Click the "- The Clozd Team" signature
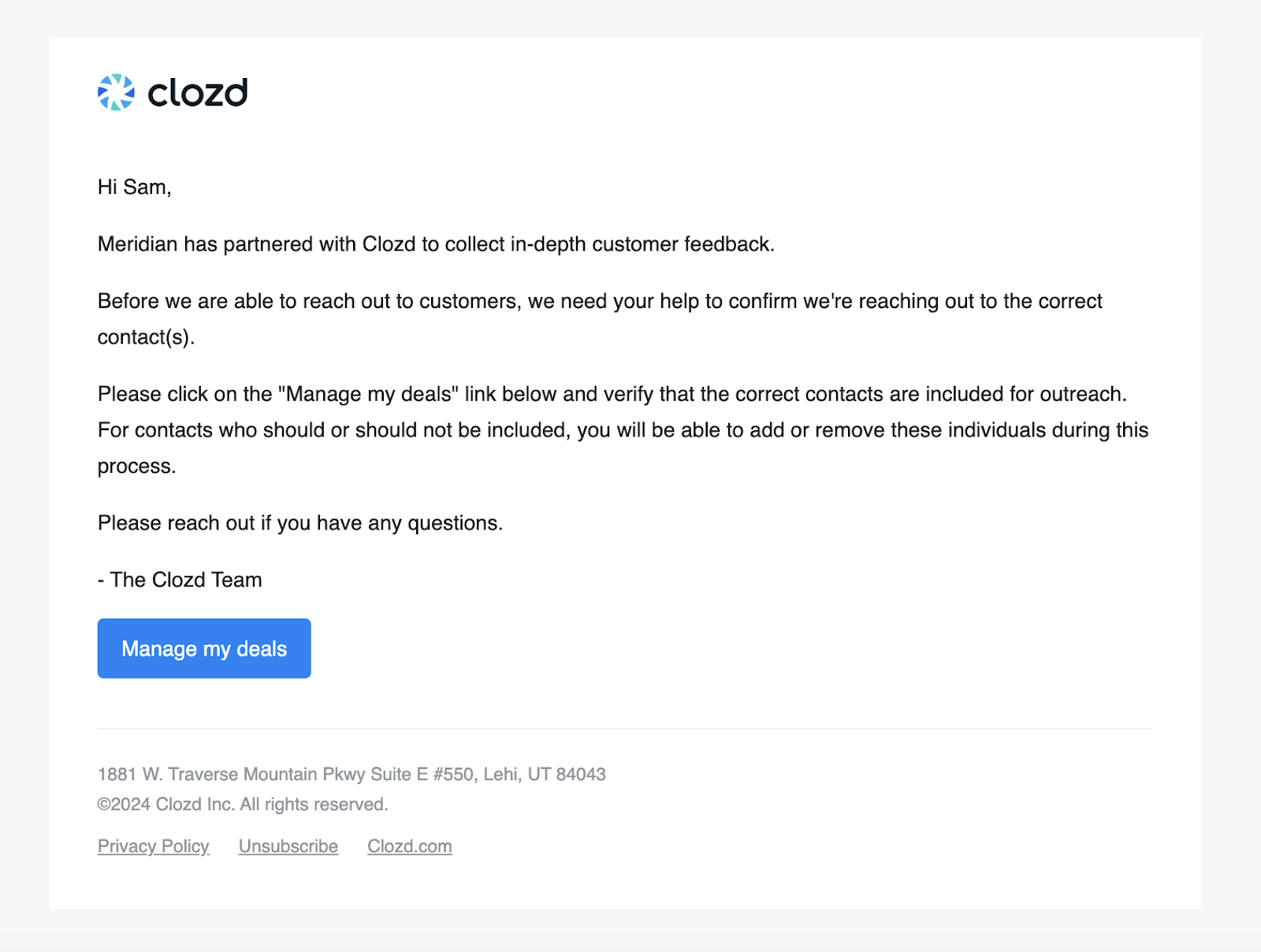The height and width of the screenshot is (952, 1261). [180, 579]
